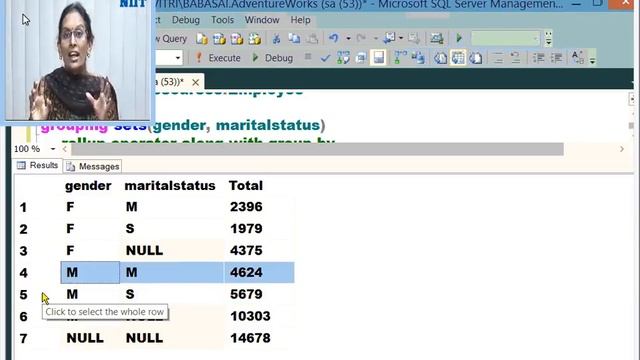Click the Comment out selected lines icon
This screenshot has width=640, height=360.
[498, 58]
